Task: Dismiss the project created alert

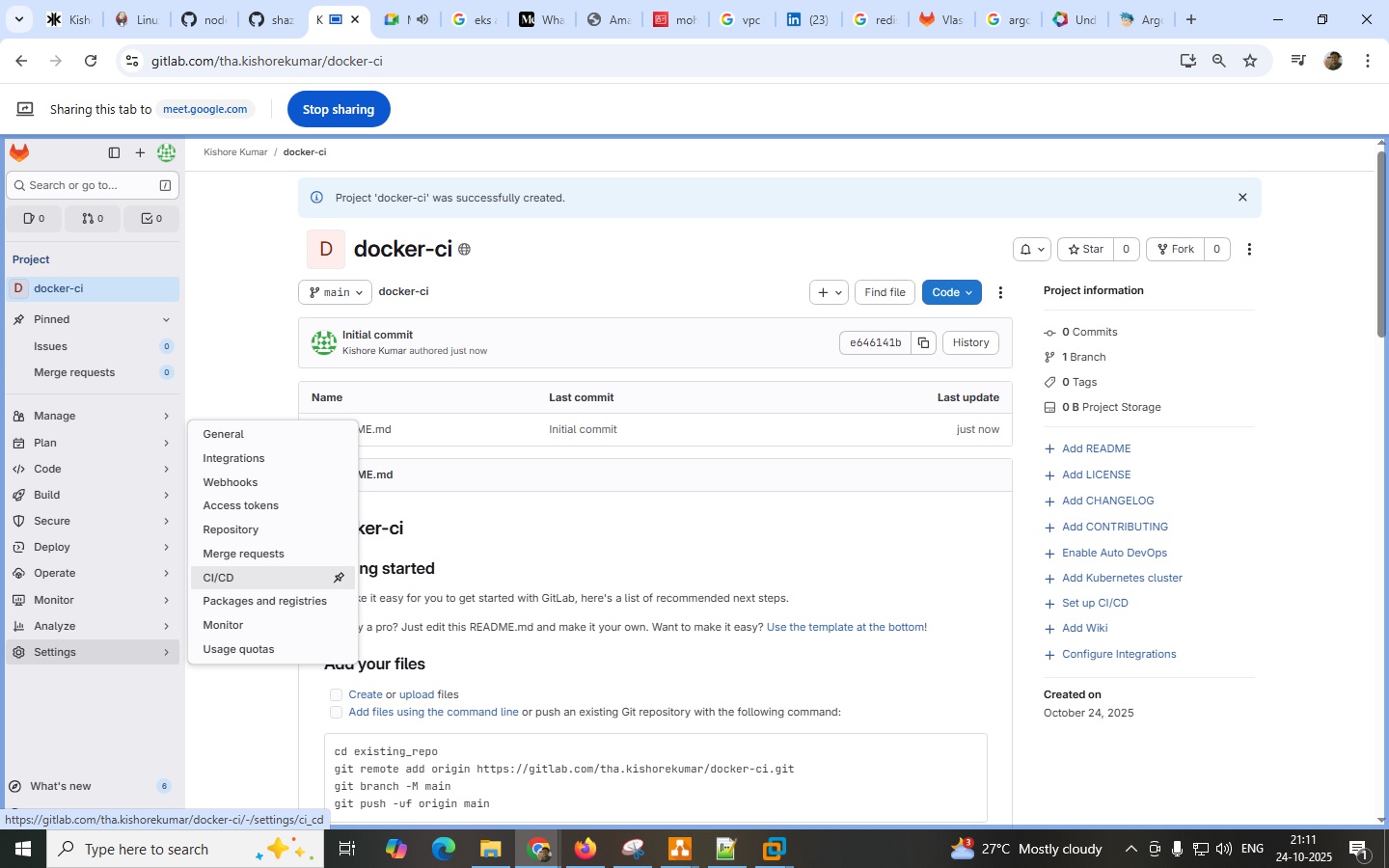Action: pyautogui.click(x=1242, y=198)
